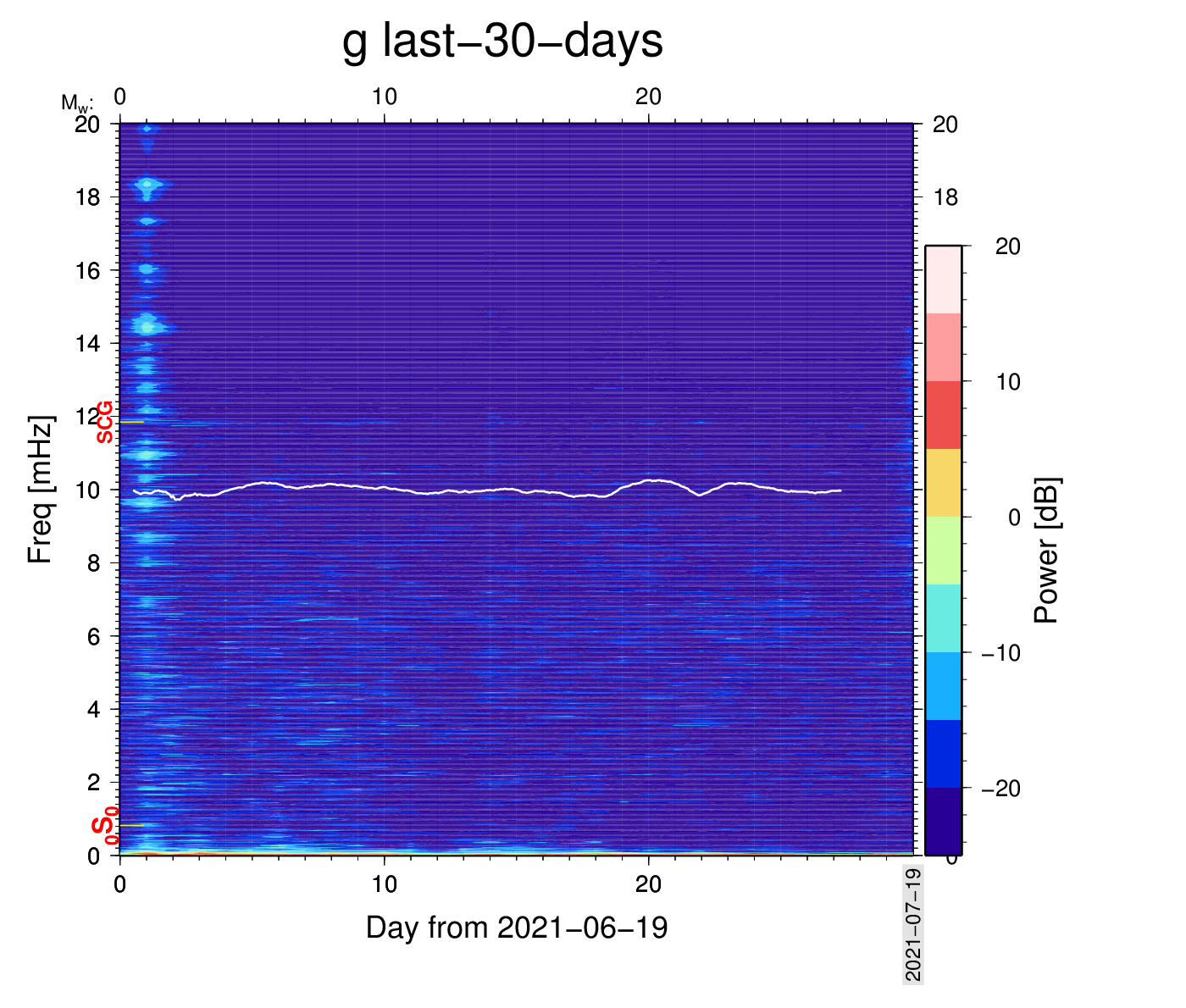
Task: Click the red SCG marker label
Action: click(105, 422)
